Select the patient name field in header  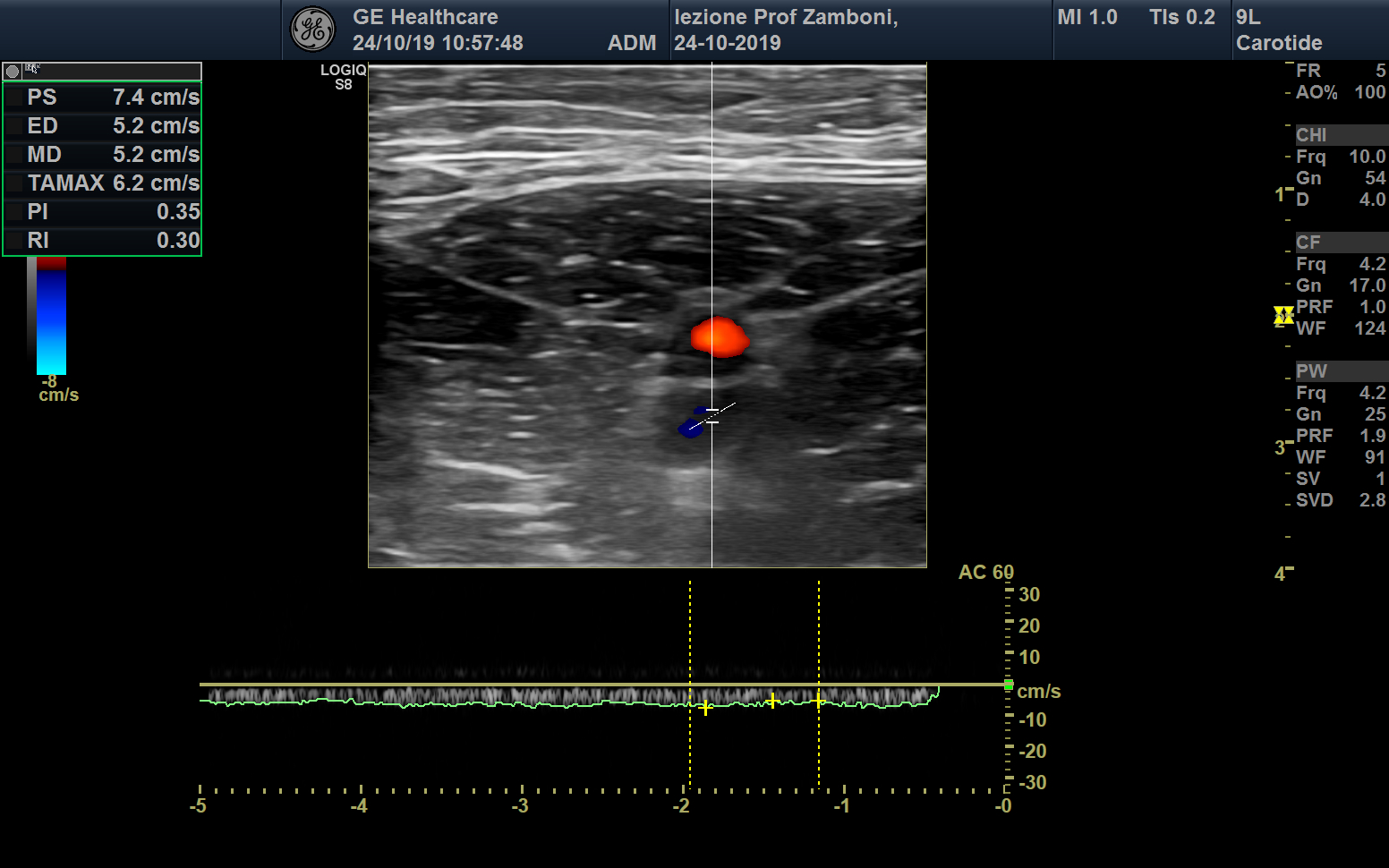click(x=786, y=18)
